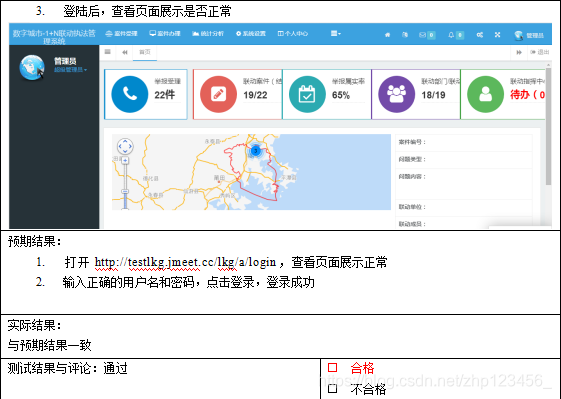Screen dimensions: 561x399
Task: Open the 案件办理 menu
Action: 165,34
